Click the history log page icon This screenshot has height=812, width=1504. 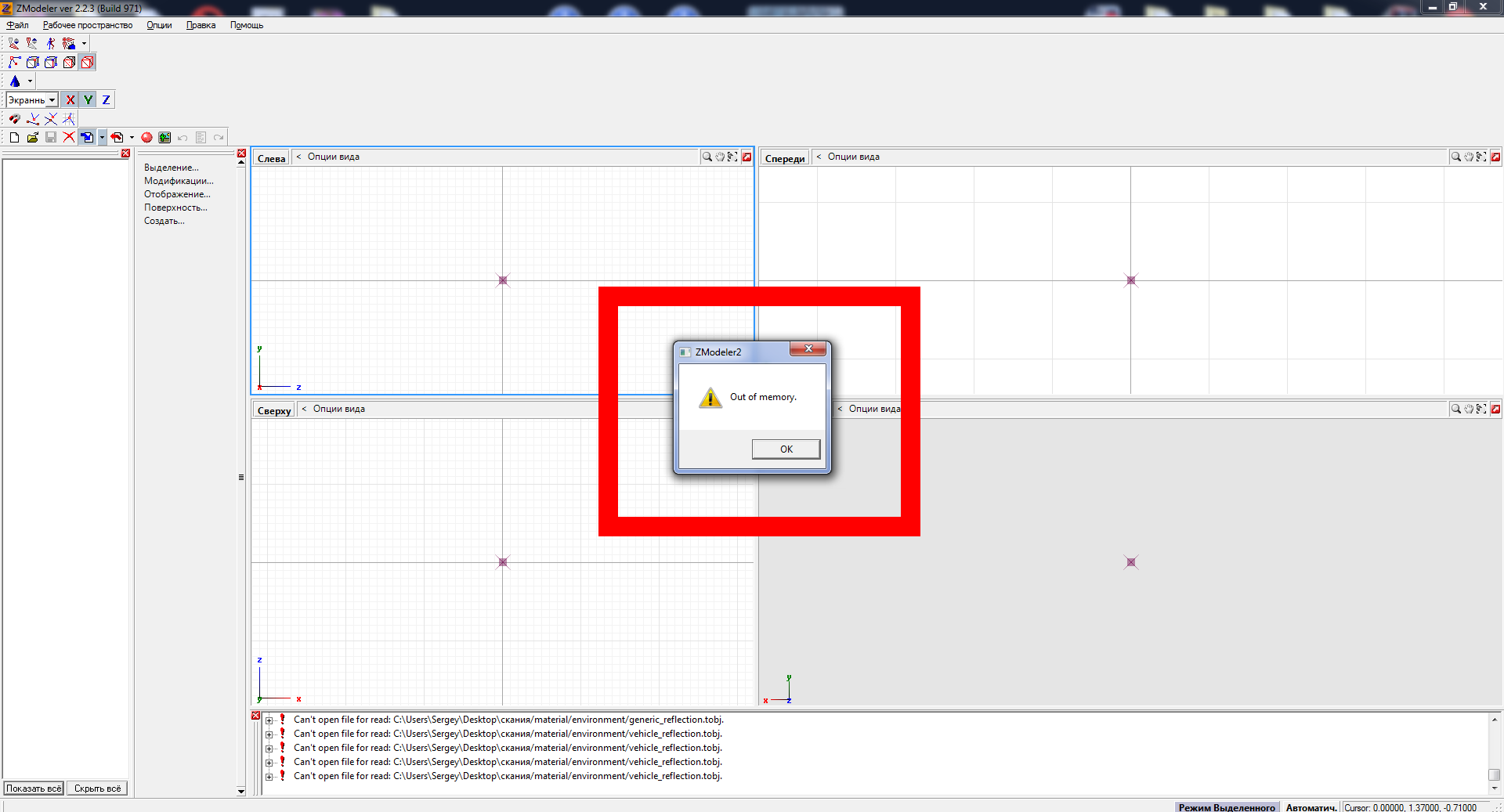pos(201,137)
